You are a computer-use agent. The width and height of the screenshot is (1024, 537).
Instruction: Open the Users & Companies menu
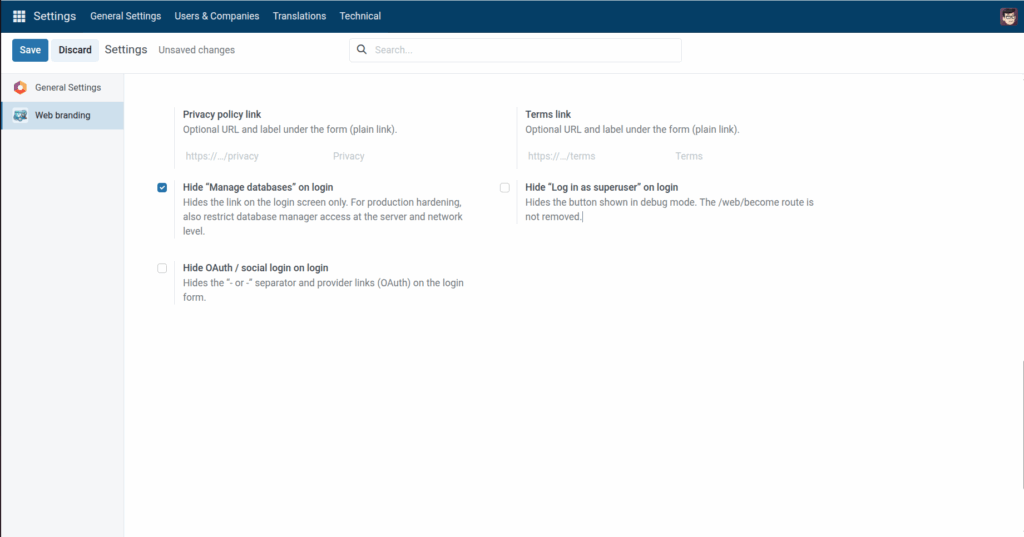[x=217, y=16]
